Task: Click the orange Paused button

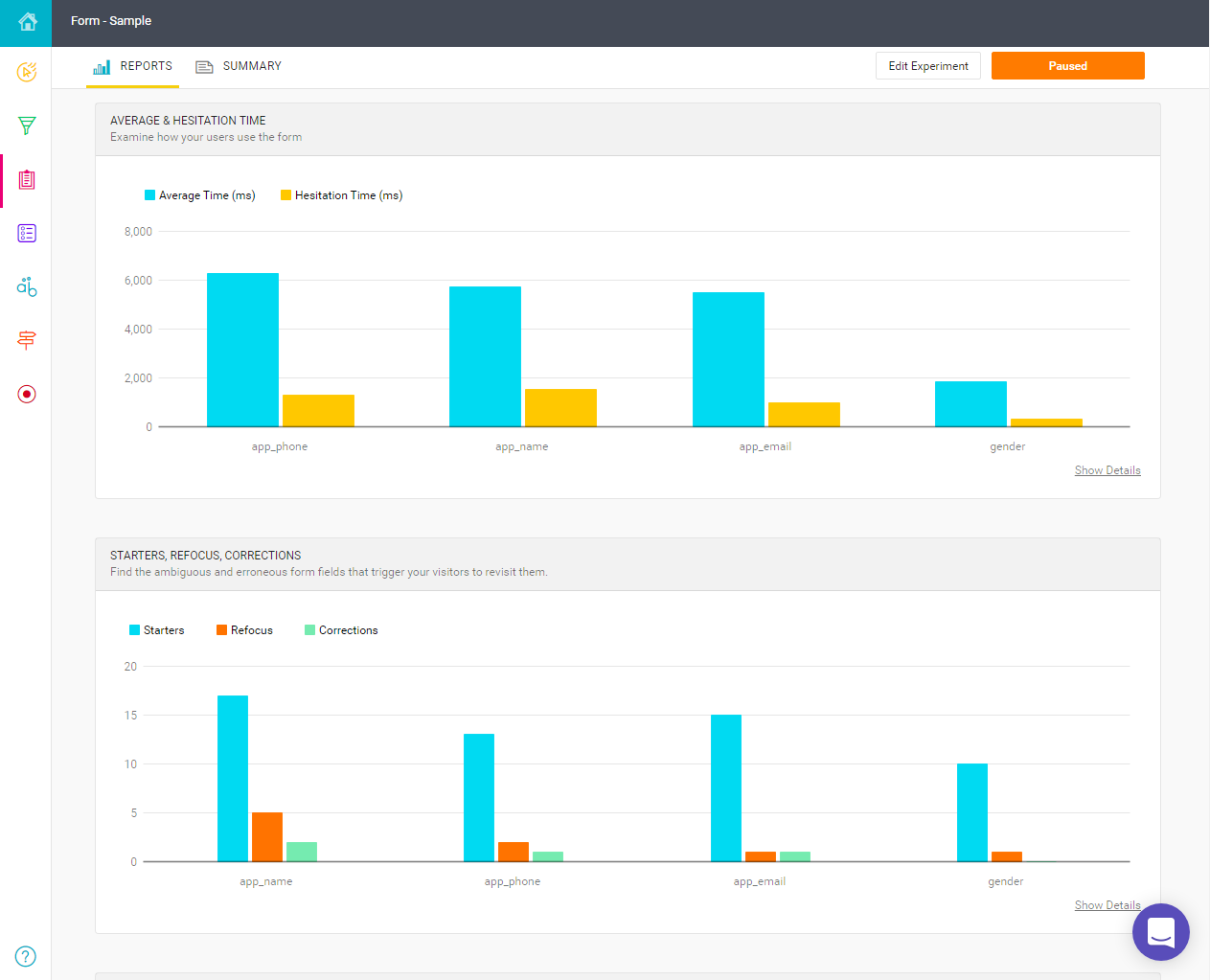Action: [x=1067, y=66]
